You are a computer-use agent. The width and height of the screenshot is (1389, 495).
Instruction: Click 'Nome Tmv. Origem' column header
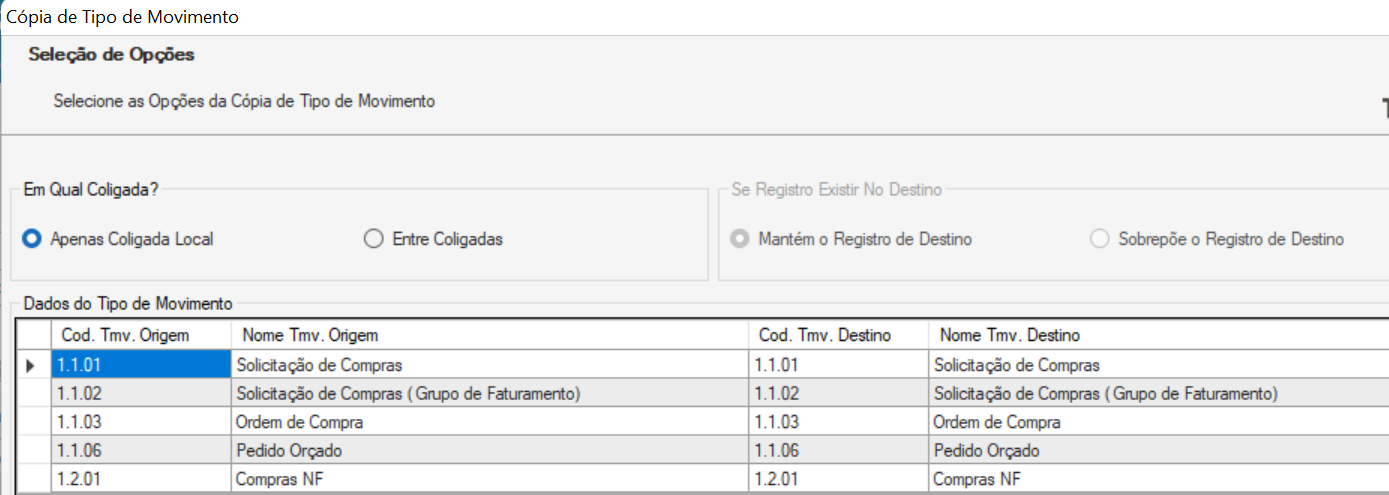(x=490, y=335)
